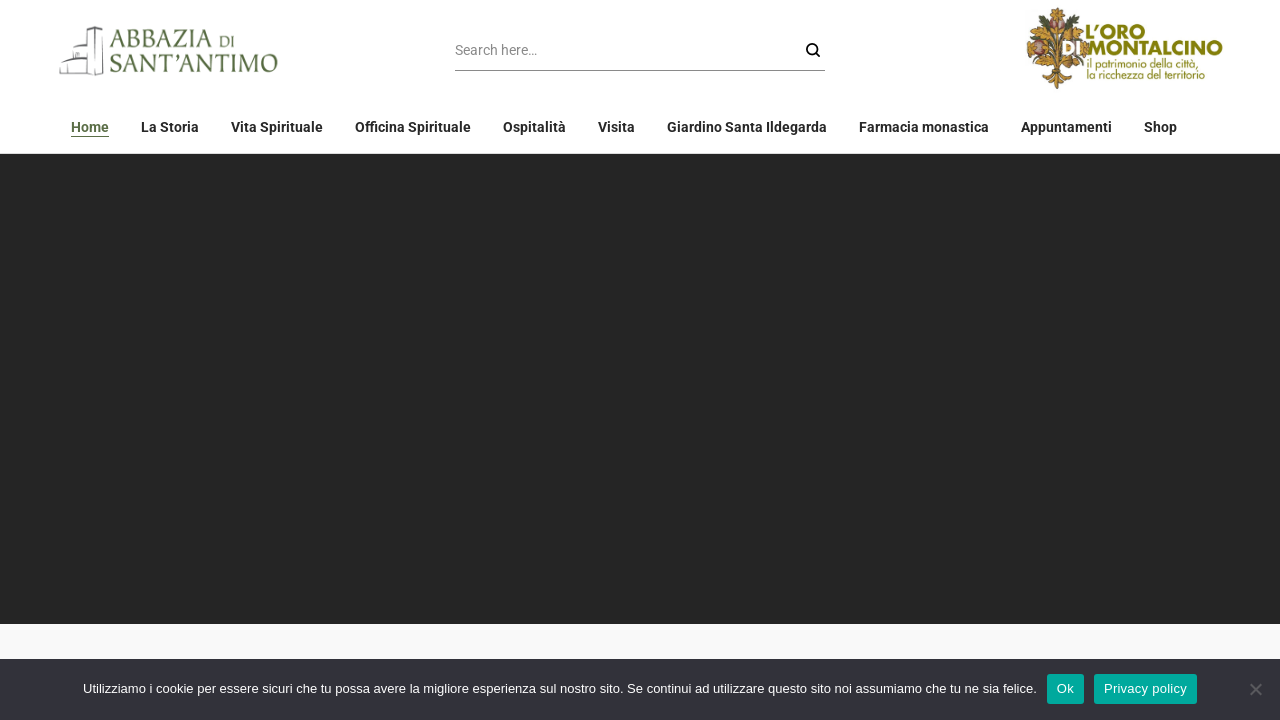The width and height of the screenshot is (1280, 720).
Task: Click the magnifier search icon
Action: pyautogui.click(x=813, y=50)
